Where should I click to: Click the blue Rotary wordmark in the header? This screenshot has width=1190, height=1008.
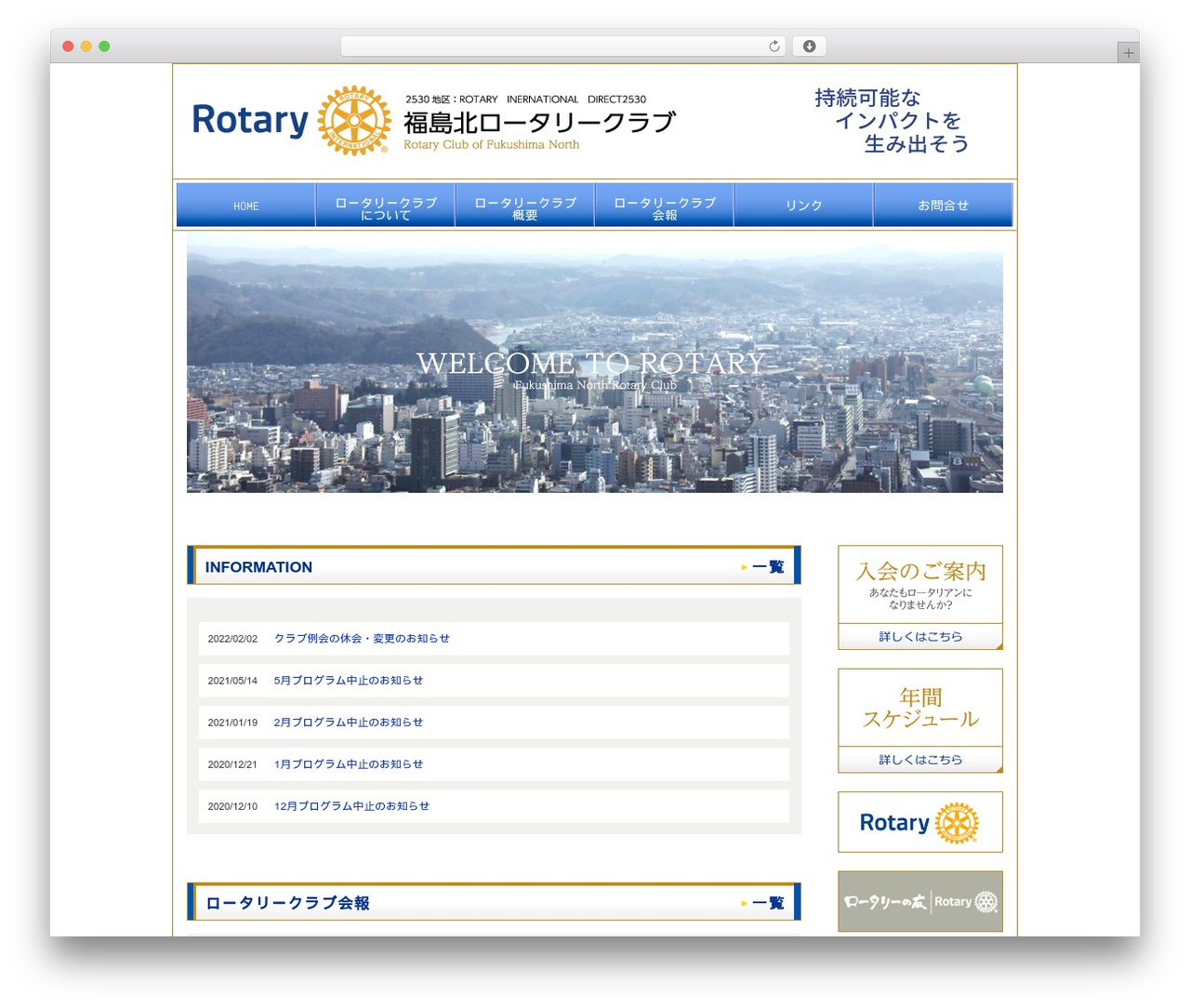tap(250, 121)
